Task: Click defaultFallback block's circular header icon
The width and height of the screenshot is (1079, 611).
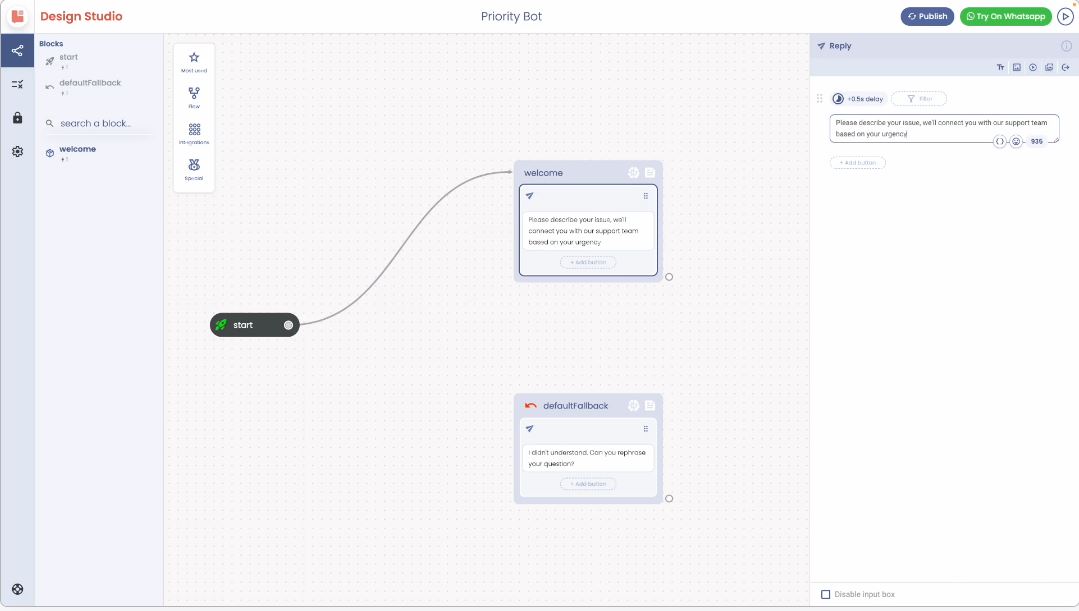Action: [x=634, y=406]
